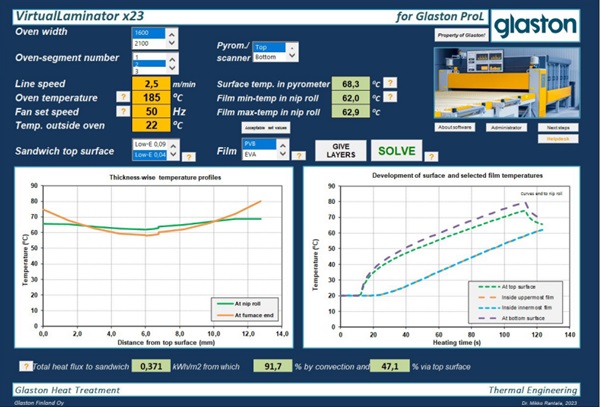Click Property of Glaston! button
The image size is (600, 407).
pos(461,35)
